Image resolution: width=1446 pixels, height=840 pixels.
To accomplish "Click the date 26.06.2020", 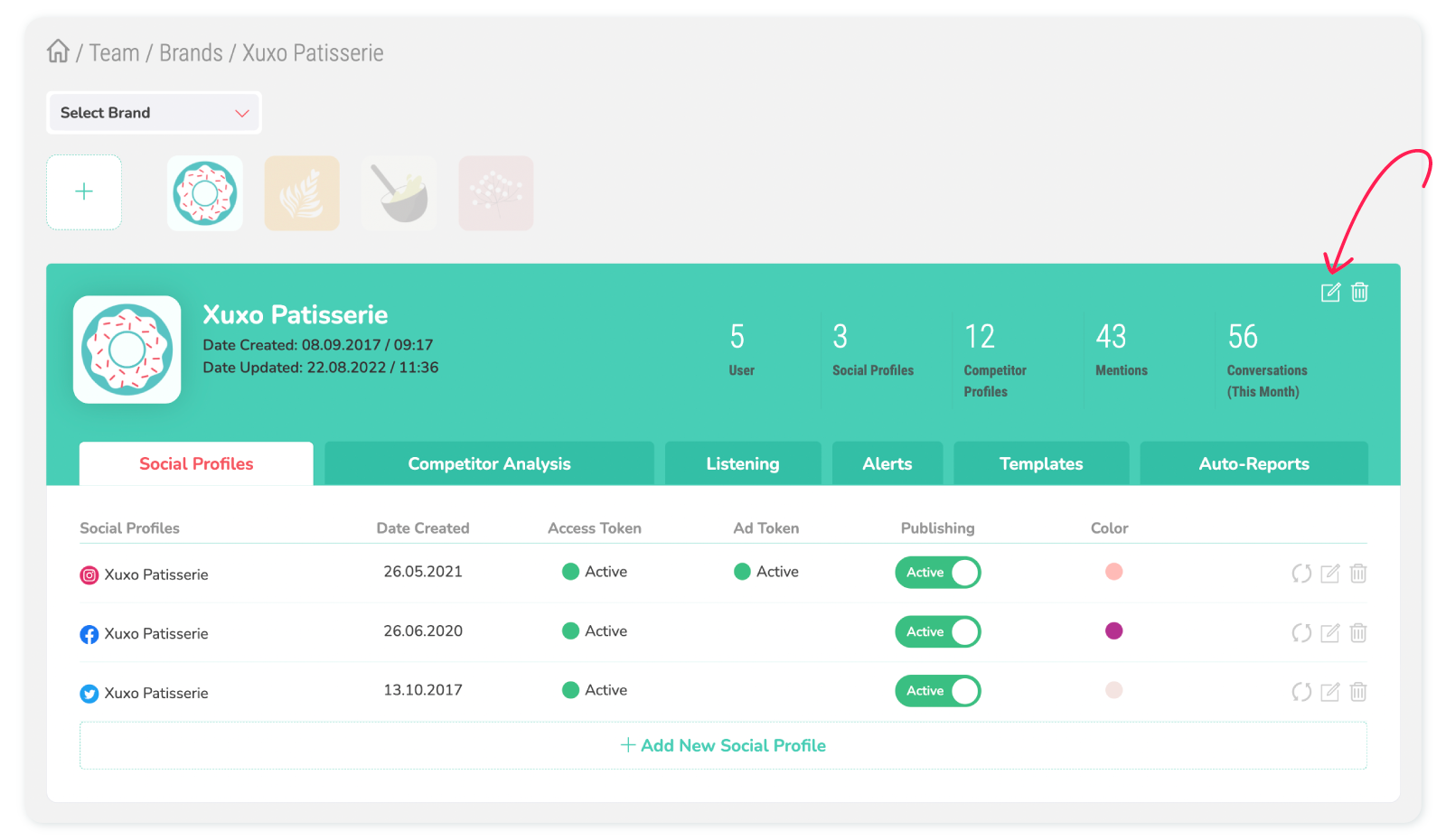I will [423, 631].
